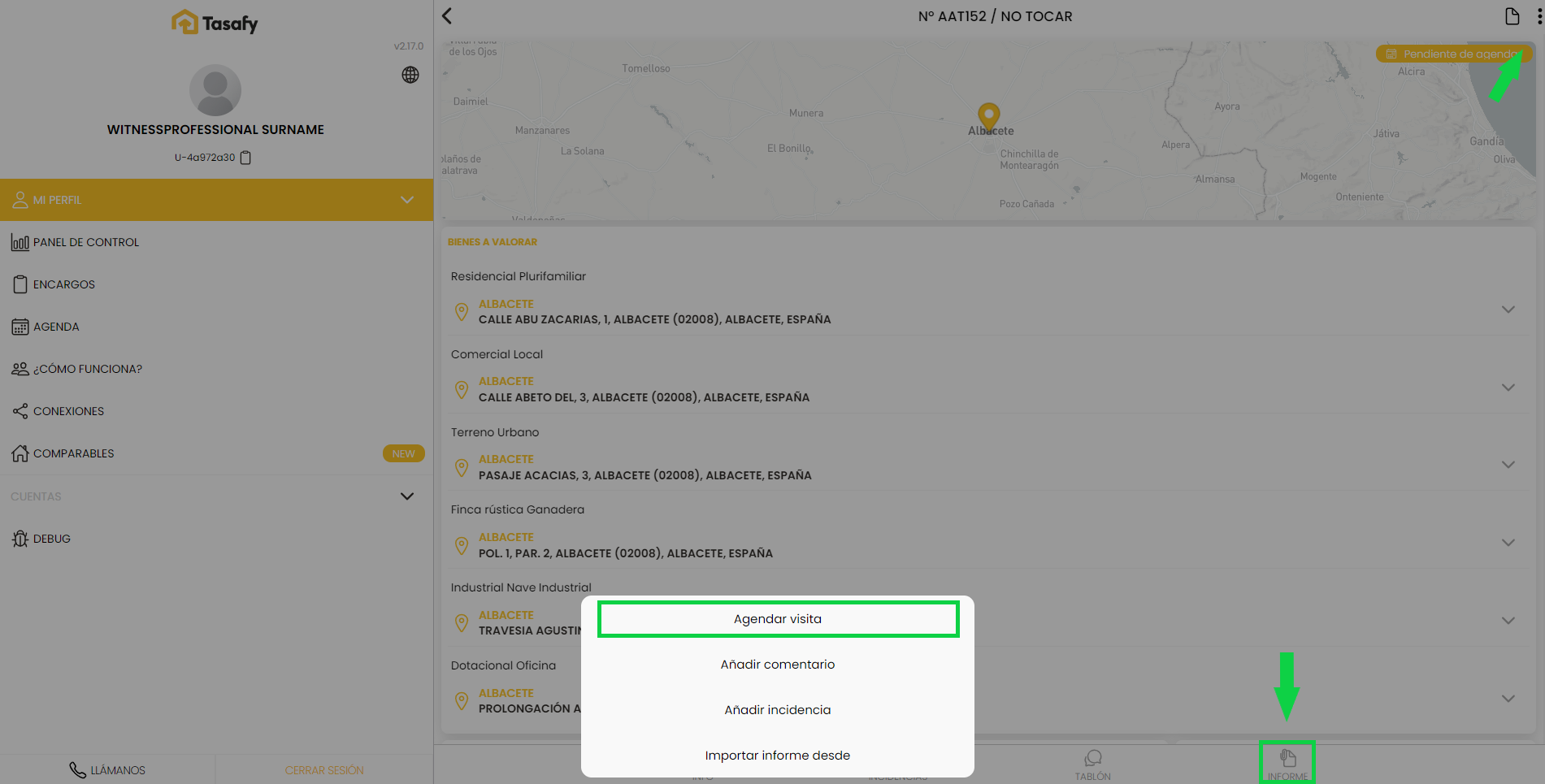
Task: Open the three-dot options menu
Action: tap(1538, 16)
